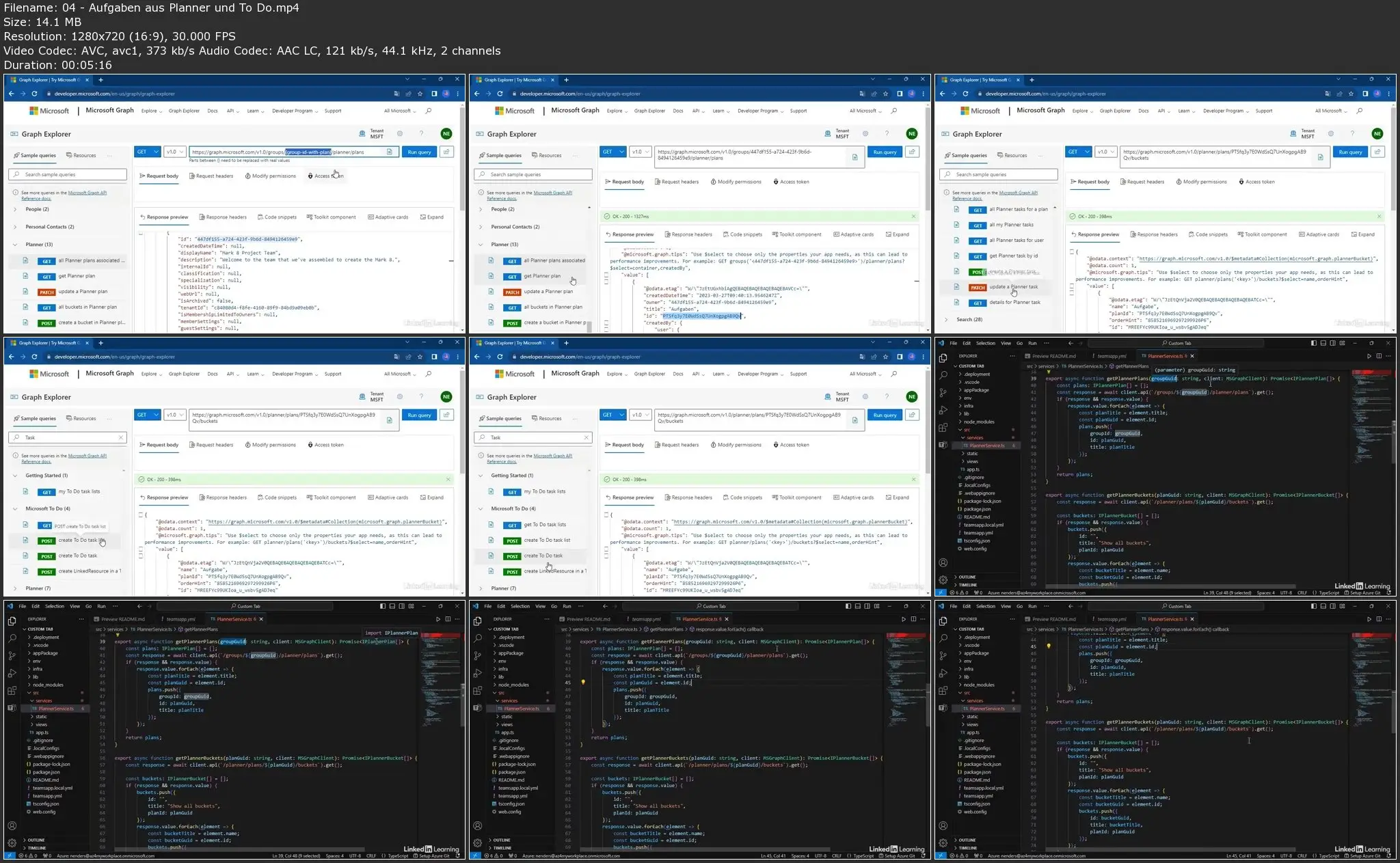Viewport: 1400px width, 863px height.
Task: Open Explorer icon in frame showing "id: bucketGuid"
Action: tap(943, 620)
